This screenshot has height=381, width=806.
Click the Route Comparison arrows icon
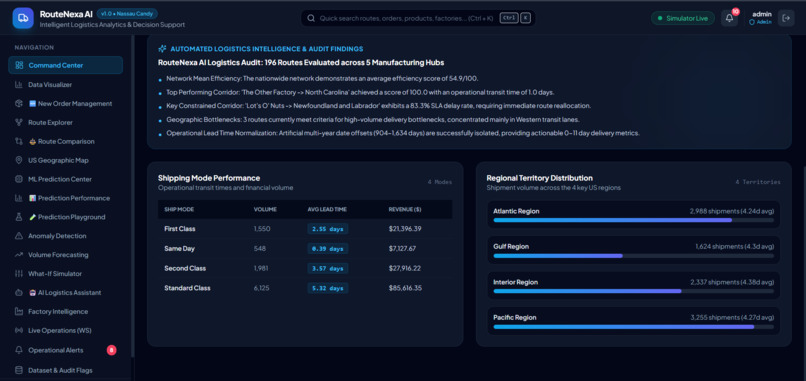19,141
